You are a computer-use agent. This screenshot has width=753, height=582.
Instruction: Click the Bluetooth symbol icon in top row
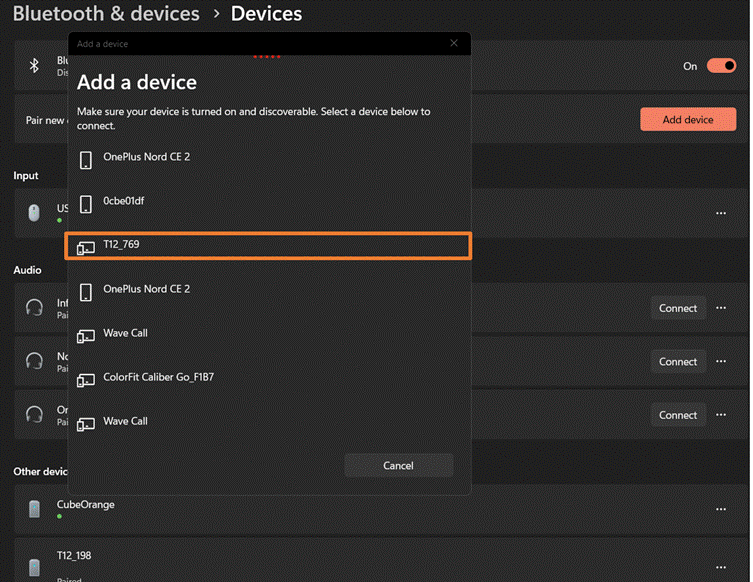34,65
